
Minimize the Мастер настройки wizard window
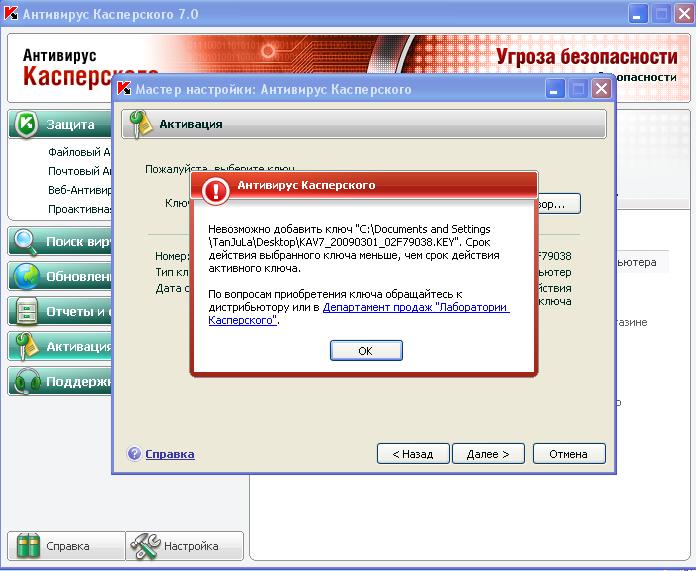pos(554,89)
